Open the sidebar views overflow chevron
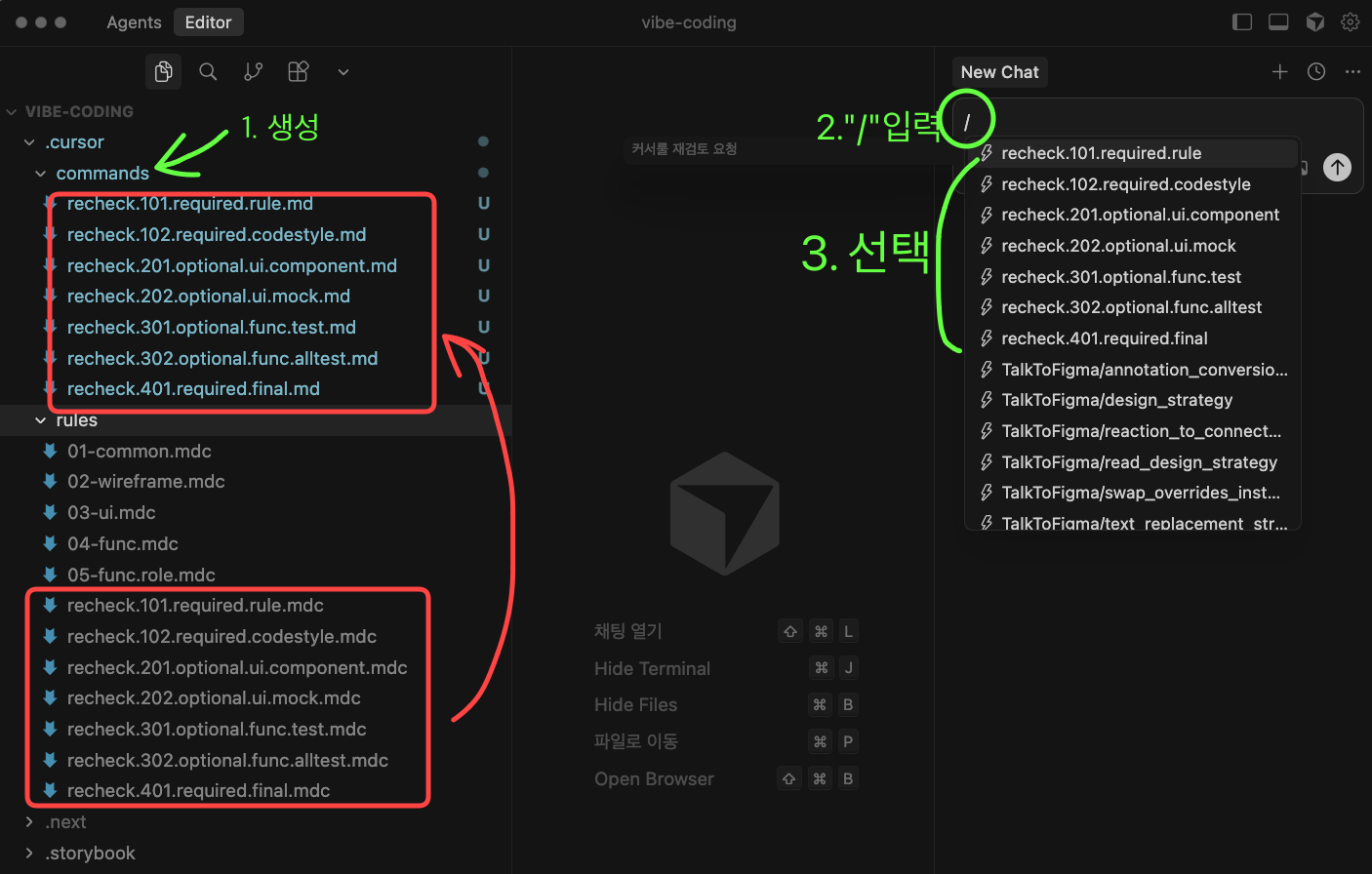This screenshot has height=874, width=1372. pos(343,71)
